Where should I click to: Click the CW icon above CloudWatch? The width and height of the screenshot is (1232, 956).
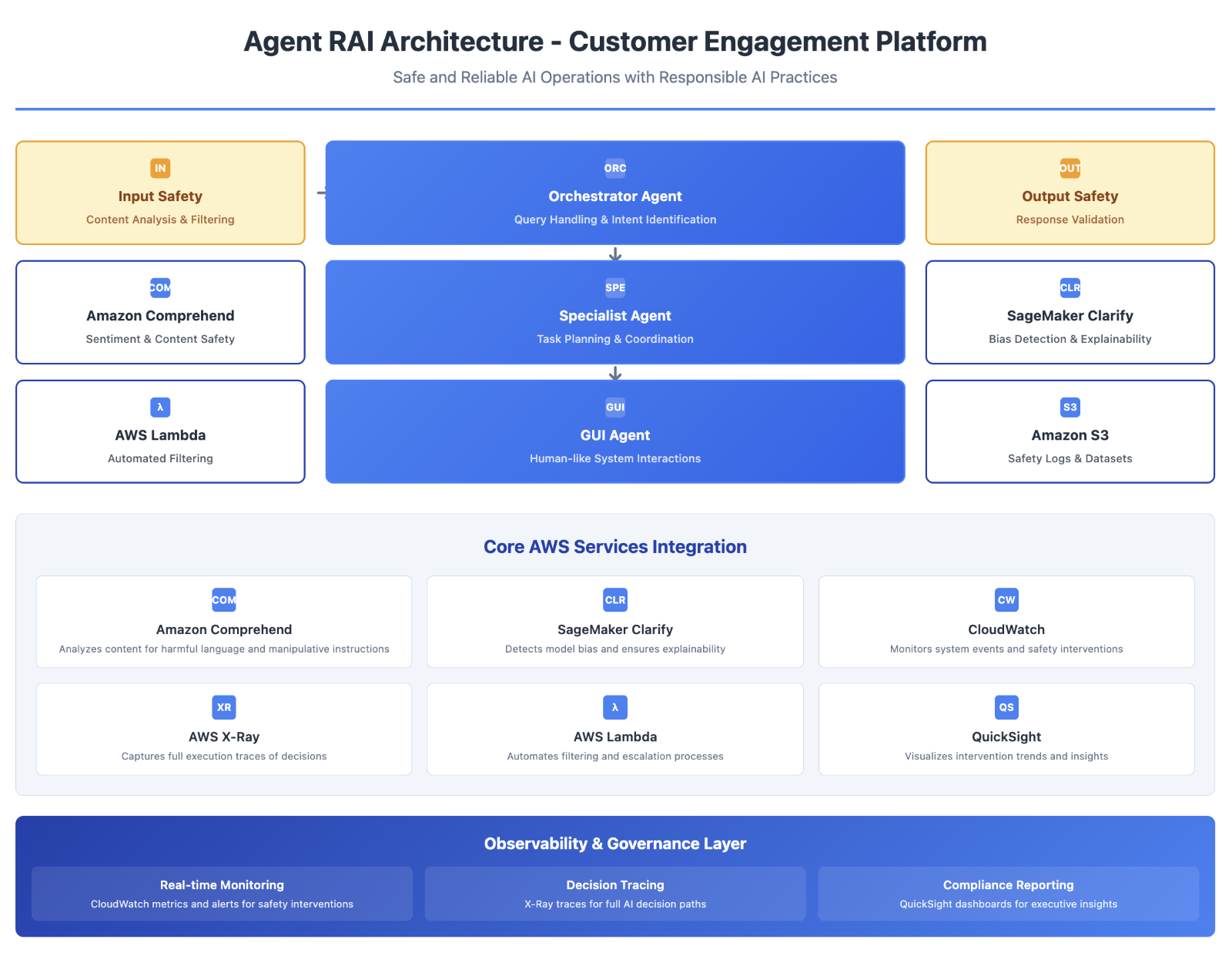click(1006, 600)
